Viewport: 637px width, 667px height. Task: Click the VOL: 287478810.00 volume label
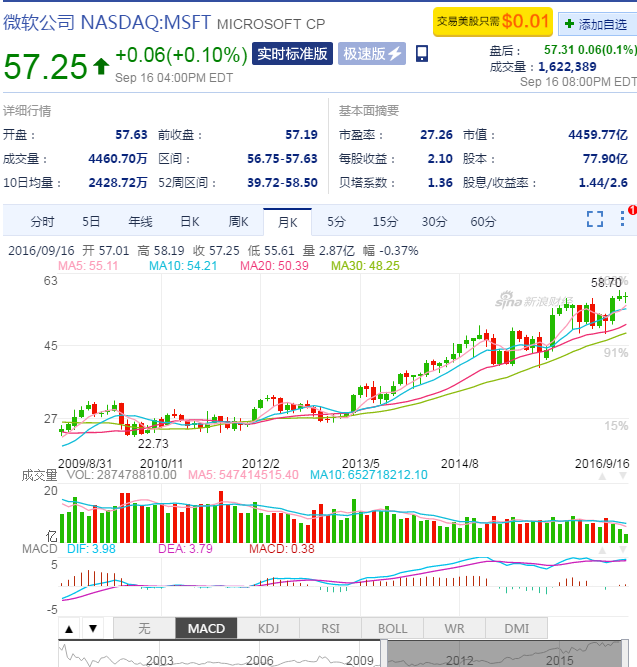click(x=122, y=475)
